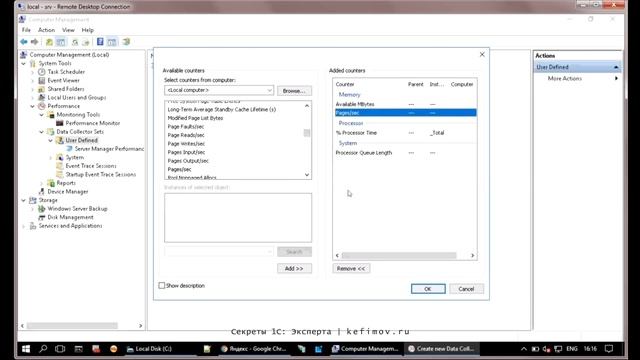Collapse the System Tools tree node
640x360 pixels.
click(x=24, y=63)
